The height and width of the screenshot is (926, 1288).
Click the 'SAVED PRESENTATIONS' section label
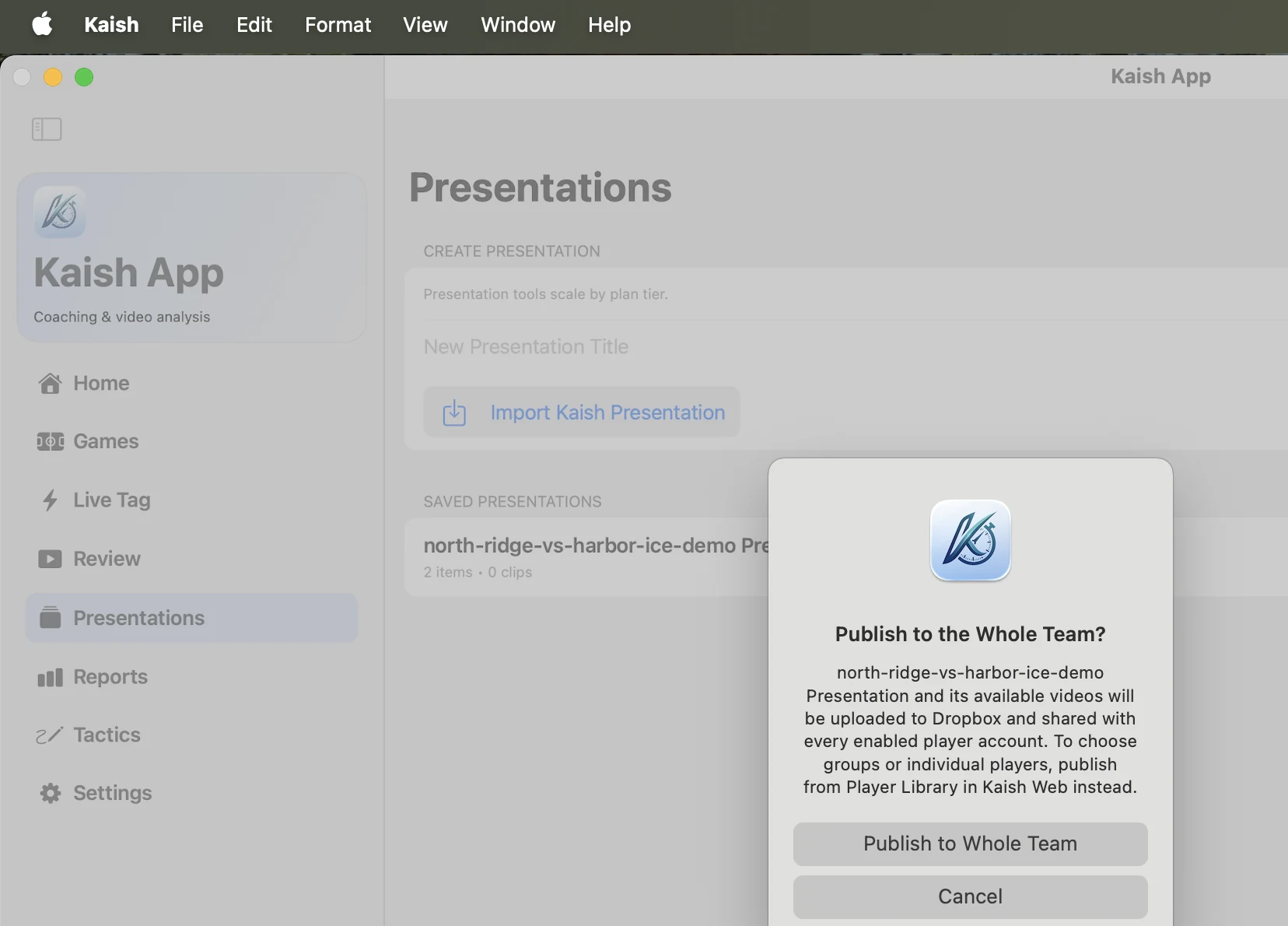click(513, 502)
